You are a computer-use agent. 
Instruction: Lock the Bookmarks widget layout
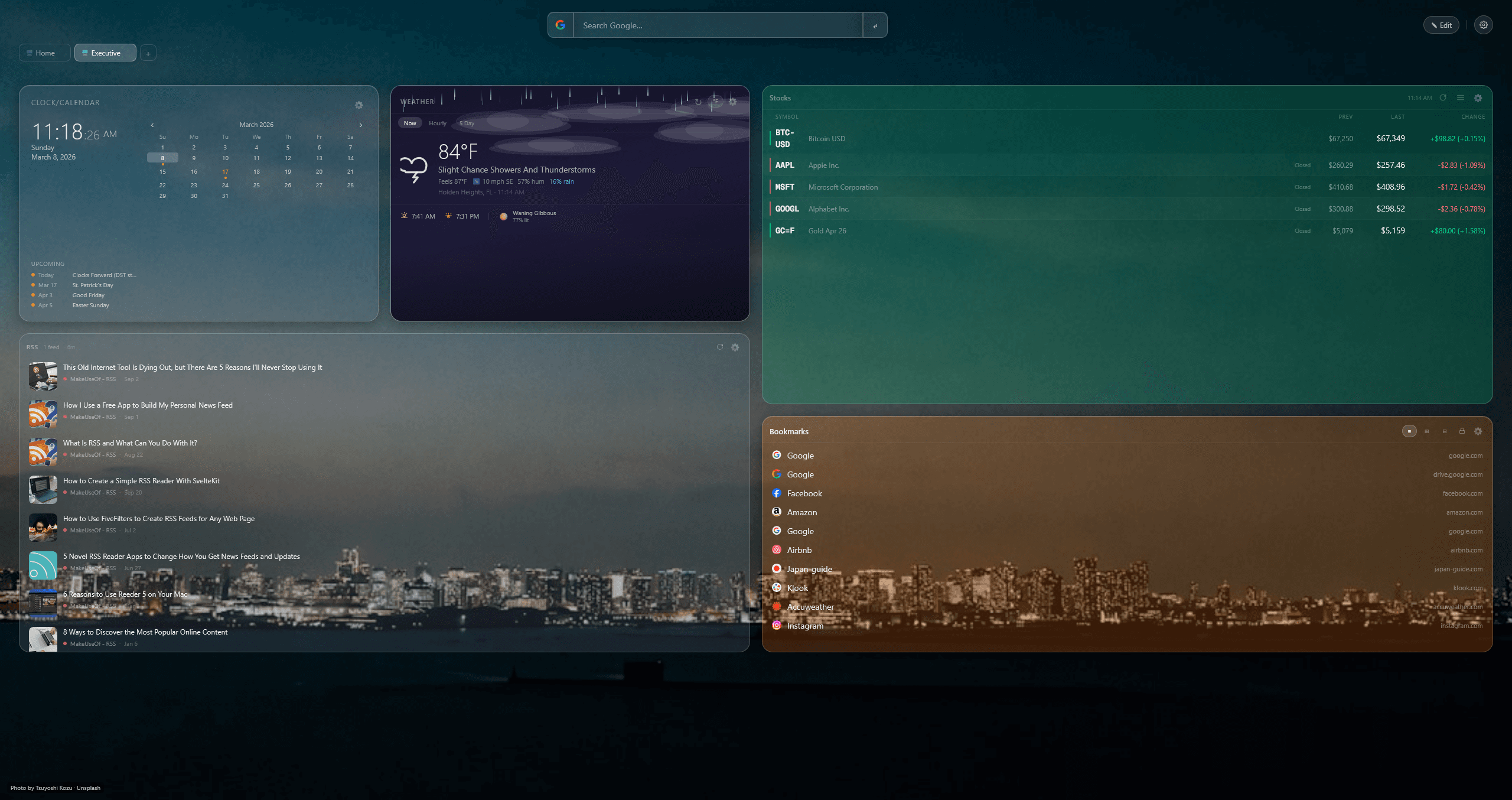[x=1462, y=431]
